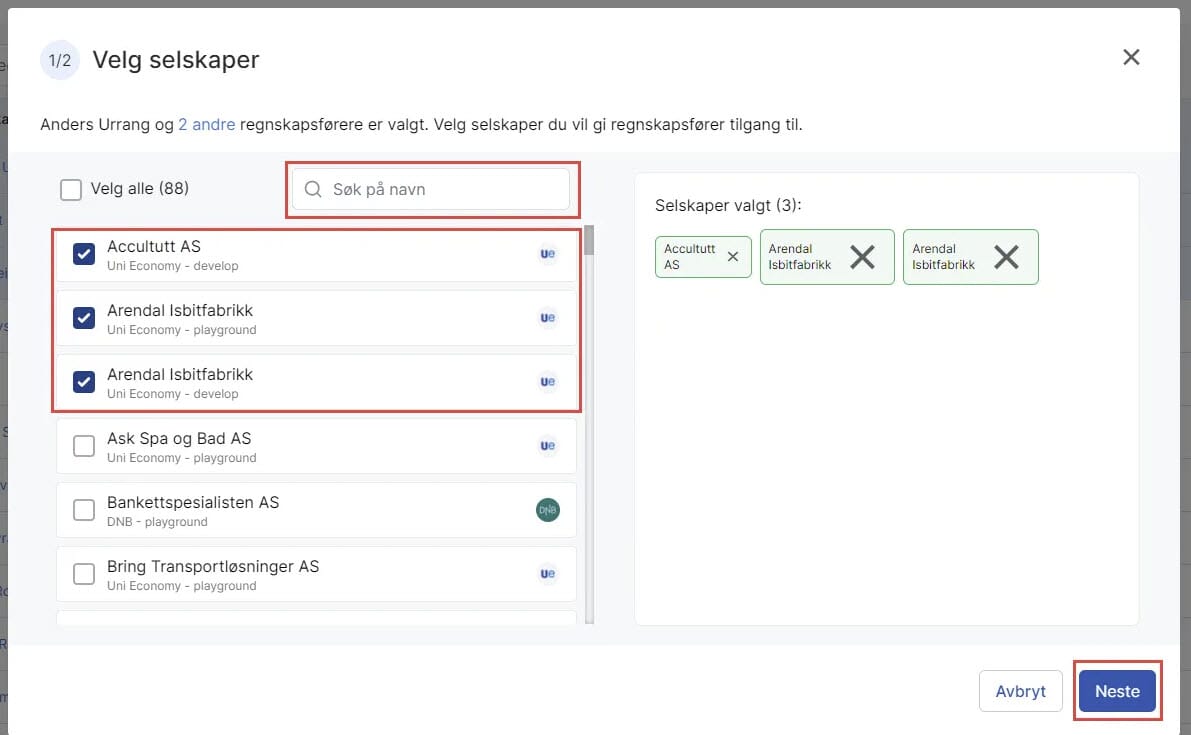The image size is (1191, 735).
Task: Enable the Bring Transportløsninger AS checkbox
Action: pos(84,574)
